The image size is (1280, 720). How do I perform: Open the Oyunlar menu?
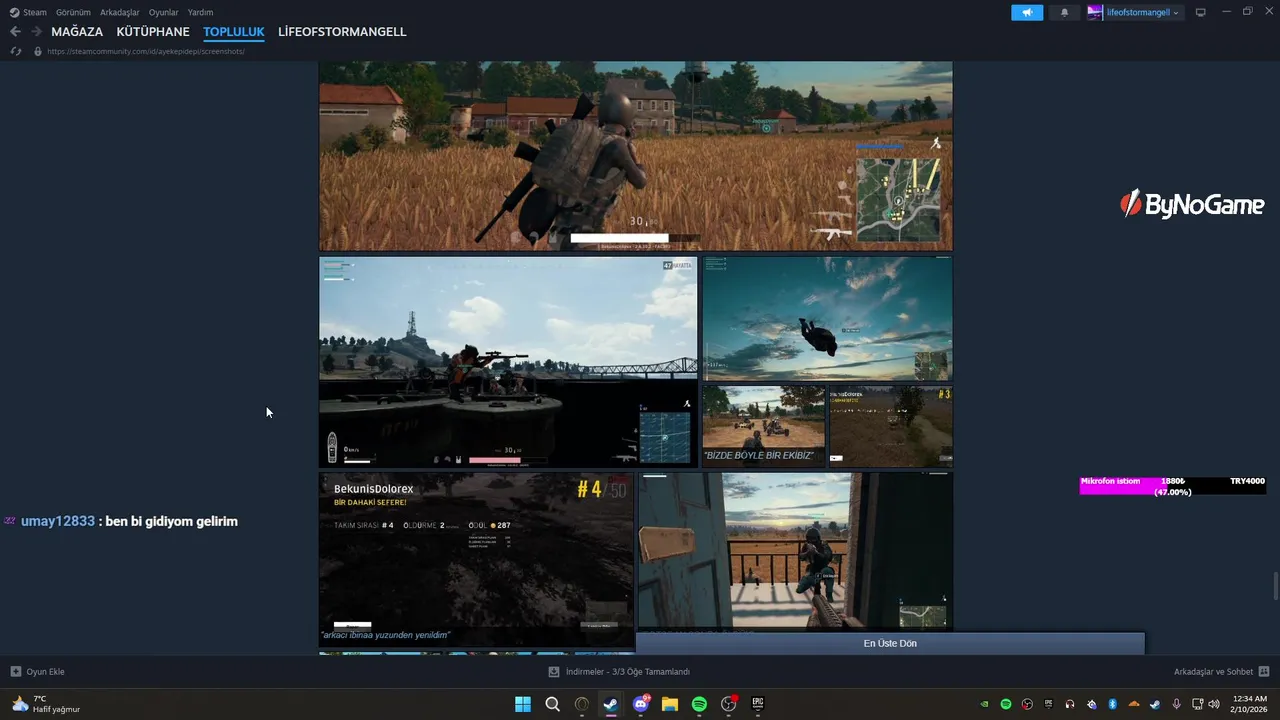(164, 12)
